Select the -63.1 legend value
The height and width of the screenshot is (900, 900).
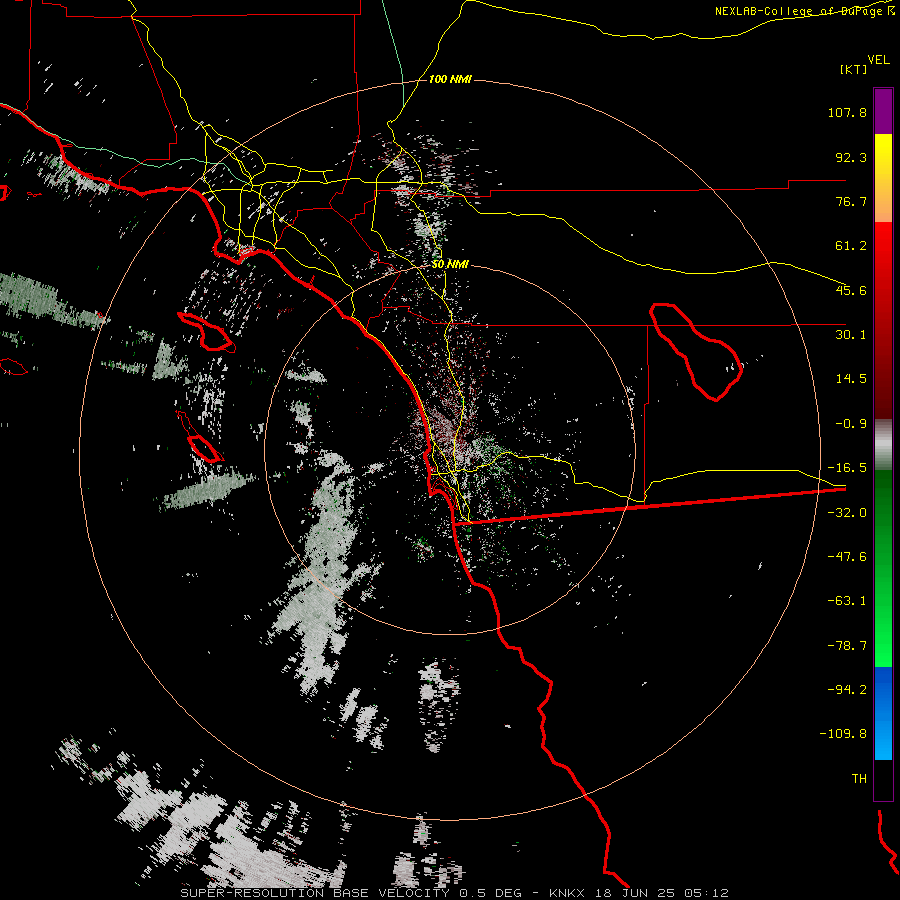pyautogui.click(x=847, y=601)
